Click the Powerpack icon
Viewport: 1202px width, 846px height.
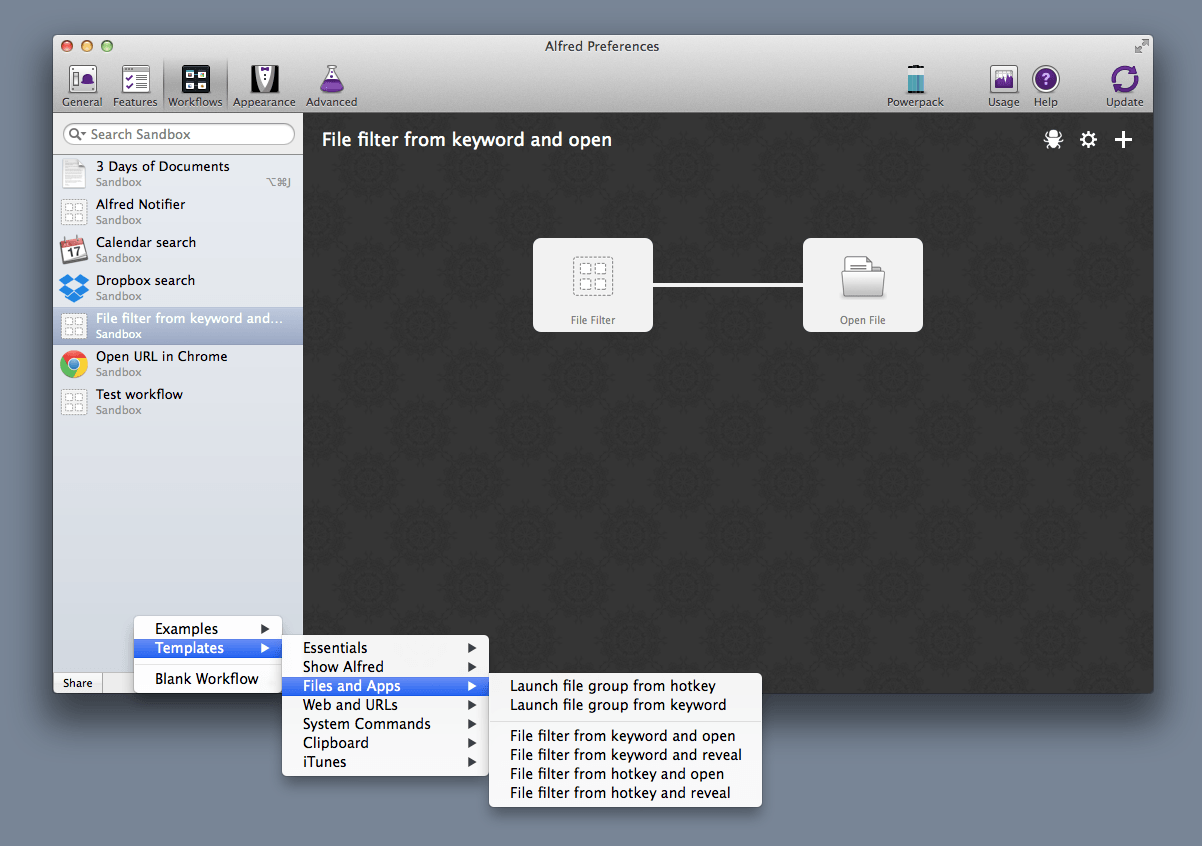[915, 85]
